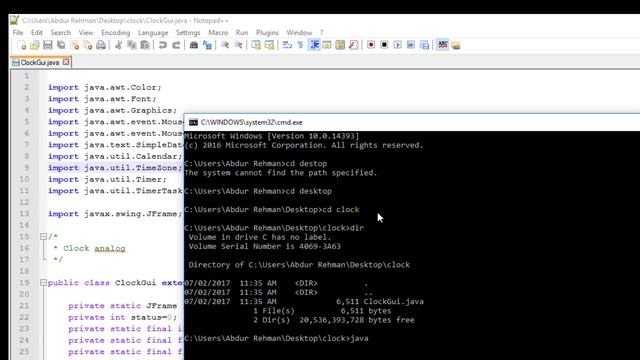The image size is (640, 360).
Task: Open the Plugins menu
Action: [x=267, y=33]
